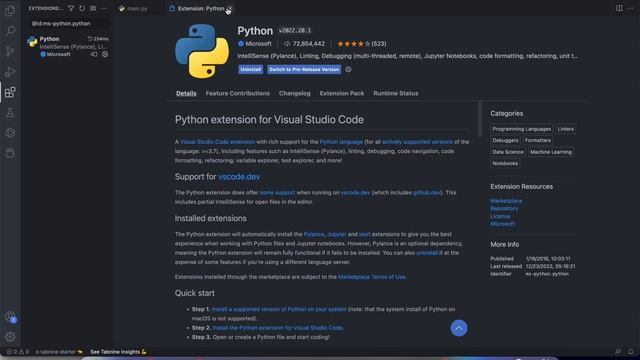Click the star rating (523)

coord(362,44)
